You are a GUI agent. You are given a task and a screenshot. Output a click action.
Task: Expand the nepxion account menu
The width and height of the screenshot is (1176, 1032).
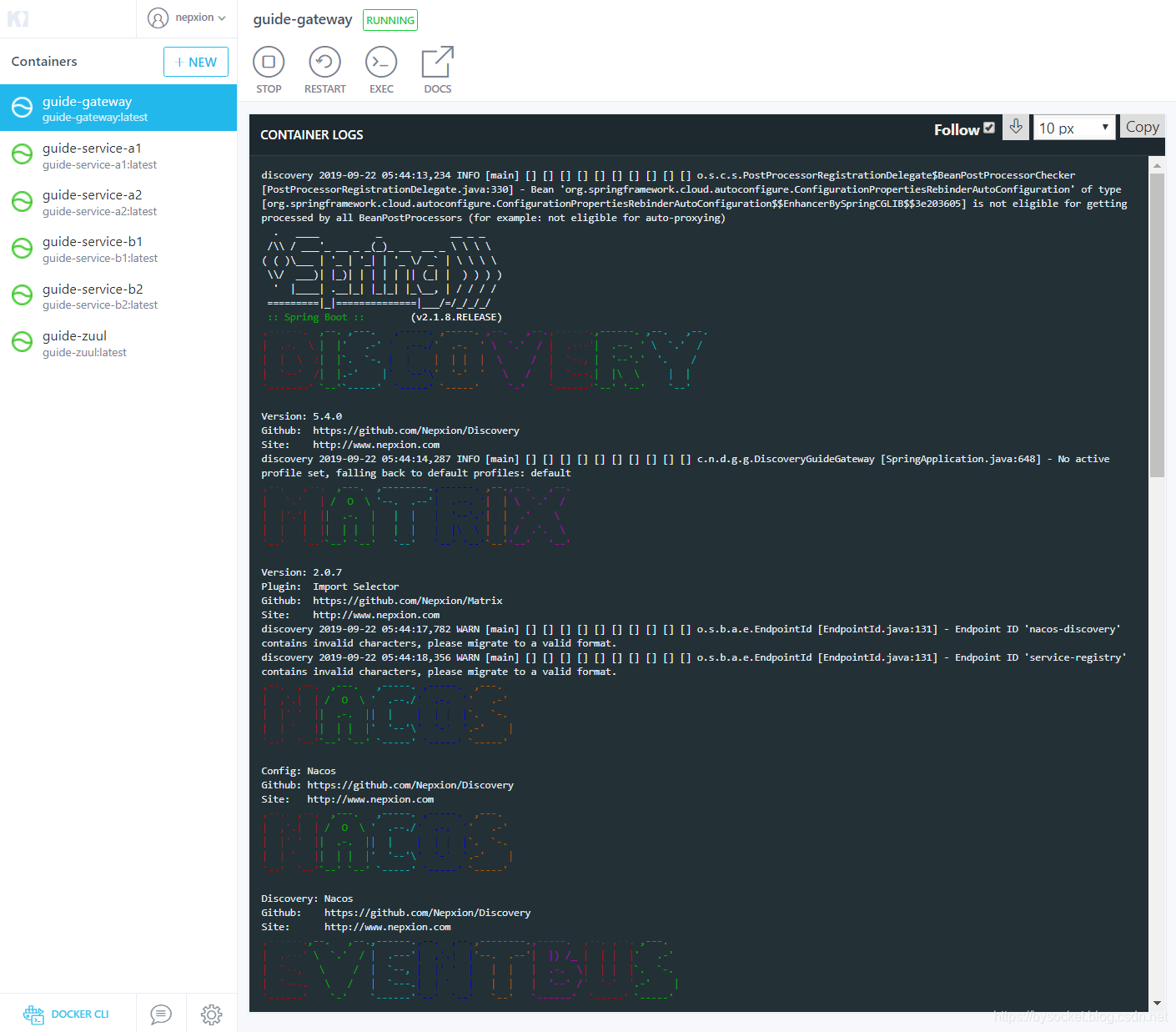click(x=222, y=18)
